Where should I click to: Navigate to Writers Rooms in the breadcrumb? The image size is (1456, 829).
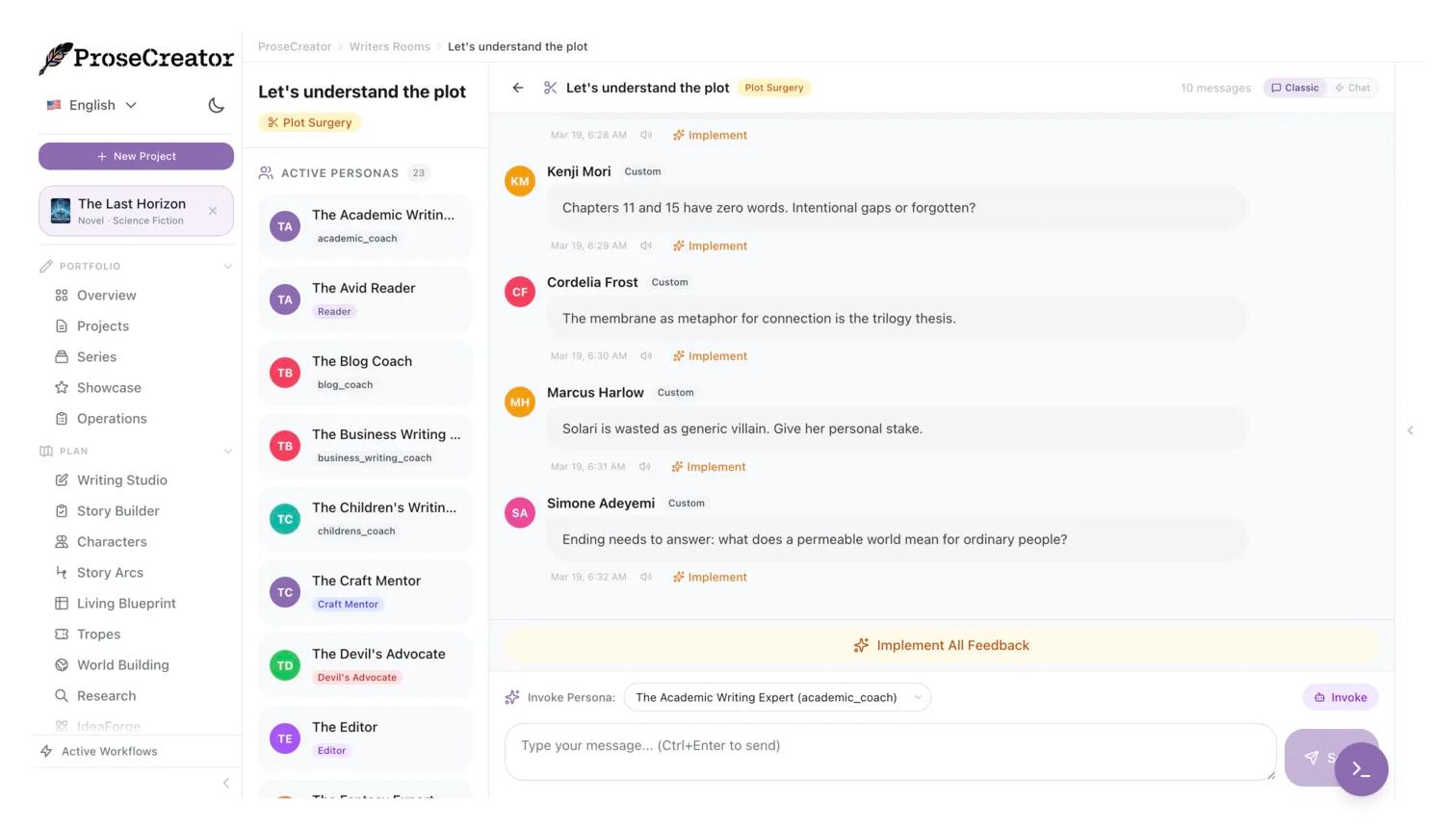coord(389,46)
